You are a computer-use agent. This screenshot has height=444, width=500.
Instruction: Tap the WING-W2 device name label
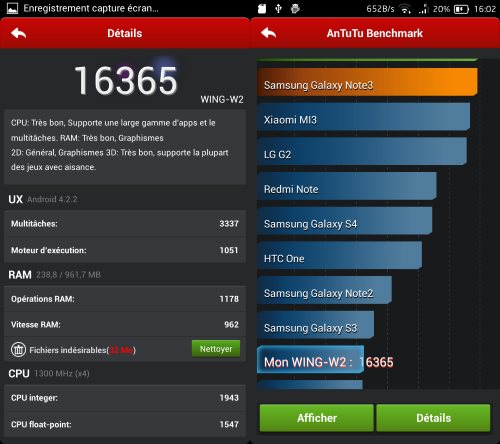click(x=222, y=99)
